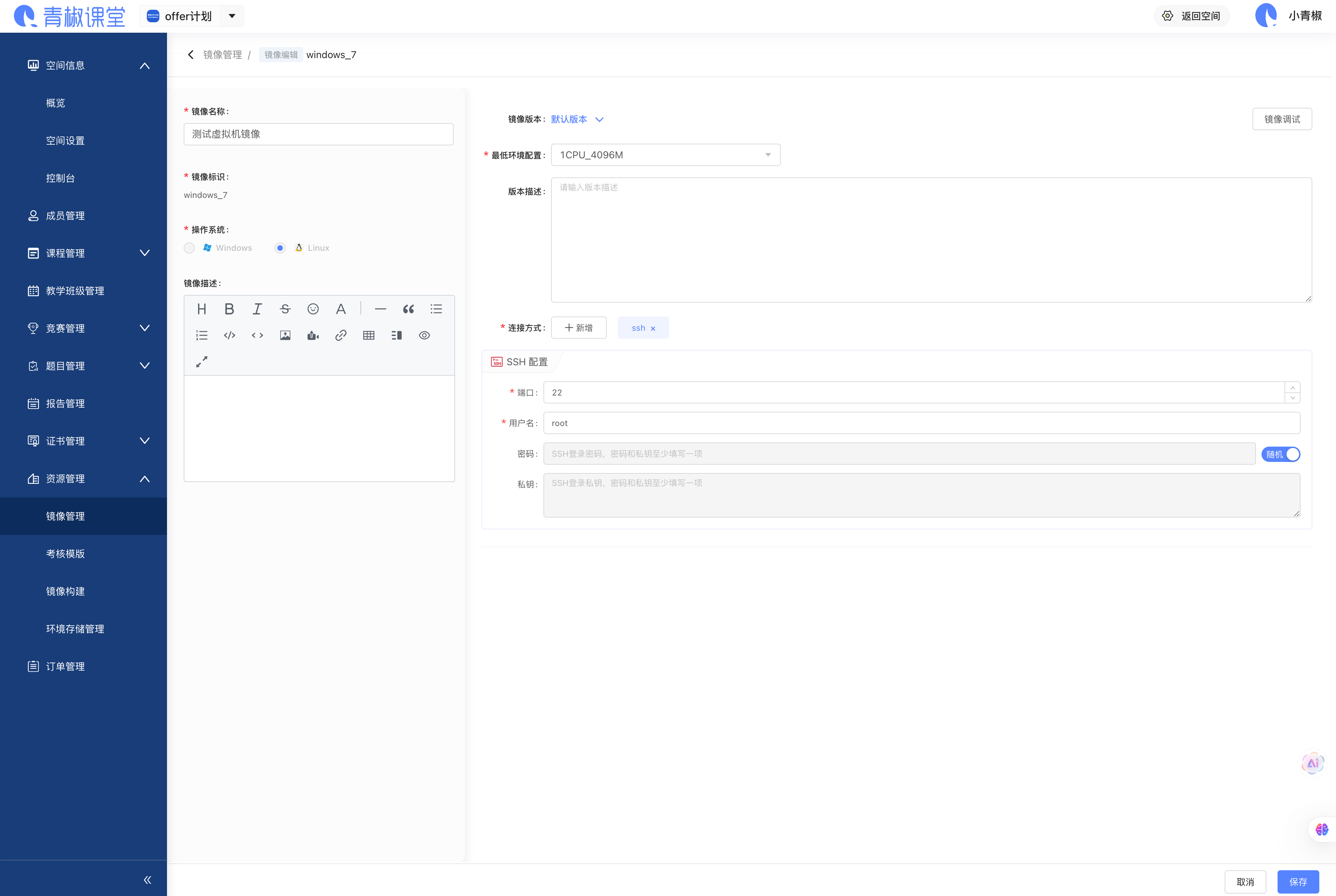
Task: Click the Bold icon in description editor
Action: click(x=229, y=309)
